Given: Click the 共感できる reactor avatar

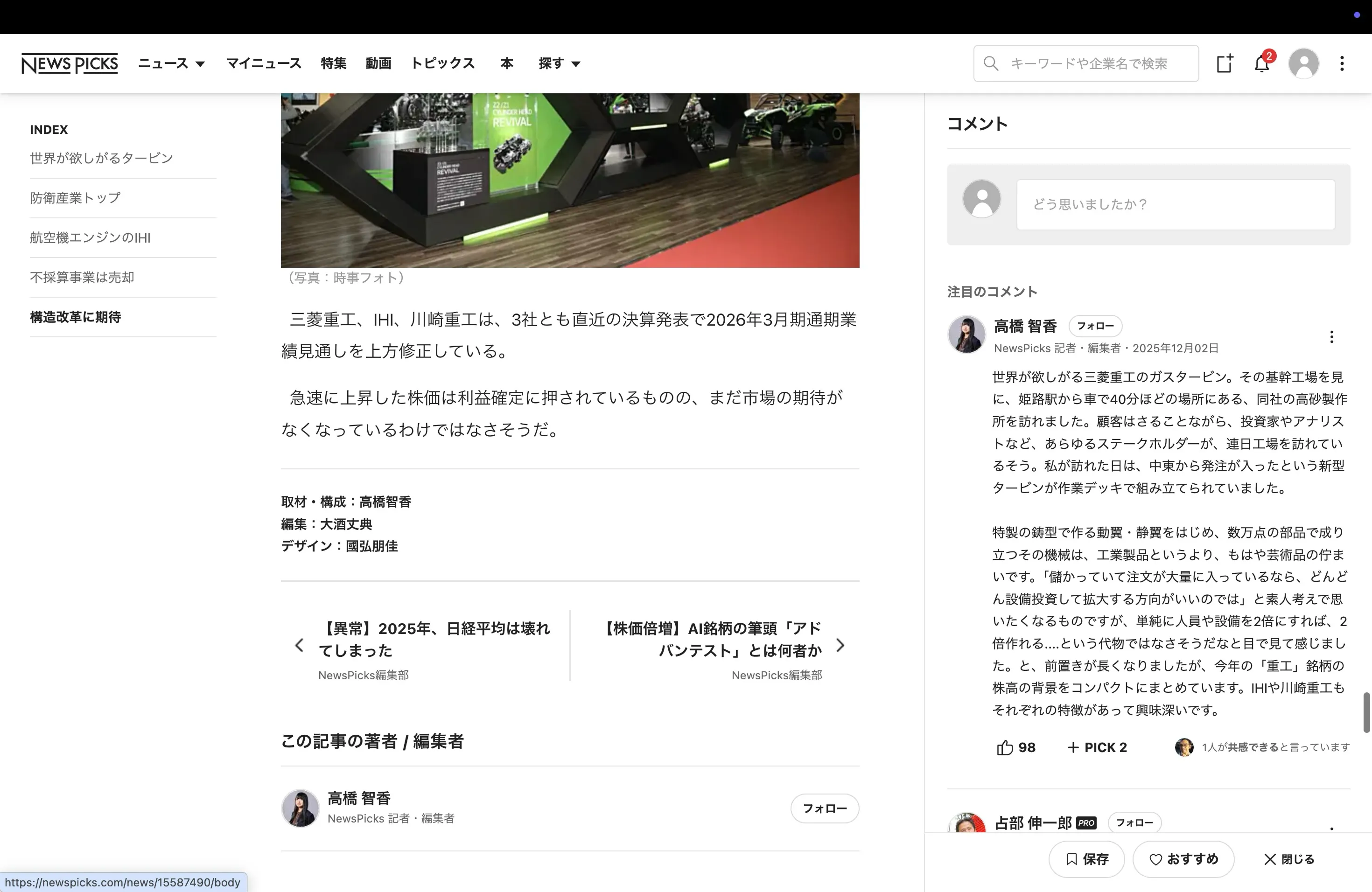Looking at the screenshot, I should (1184, 747).
